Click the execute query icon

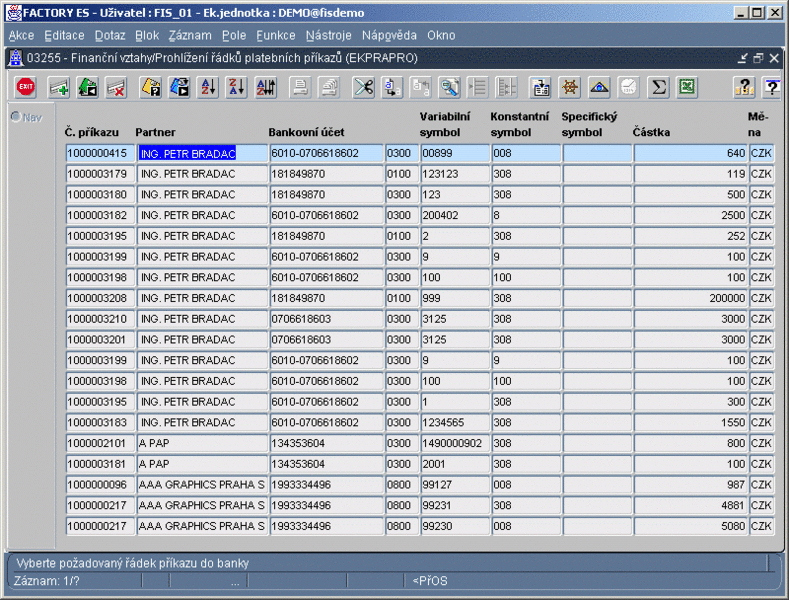coord(179,87)
